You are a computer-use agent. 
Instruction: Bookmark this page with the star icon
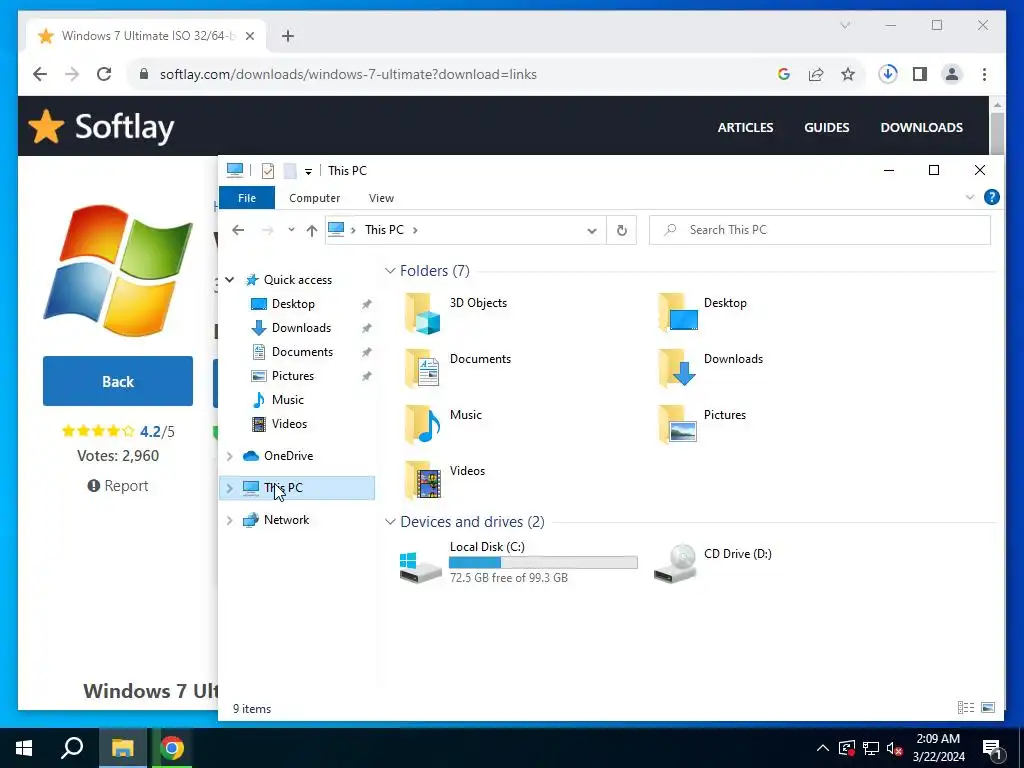tap(848, 74)
